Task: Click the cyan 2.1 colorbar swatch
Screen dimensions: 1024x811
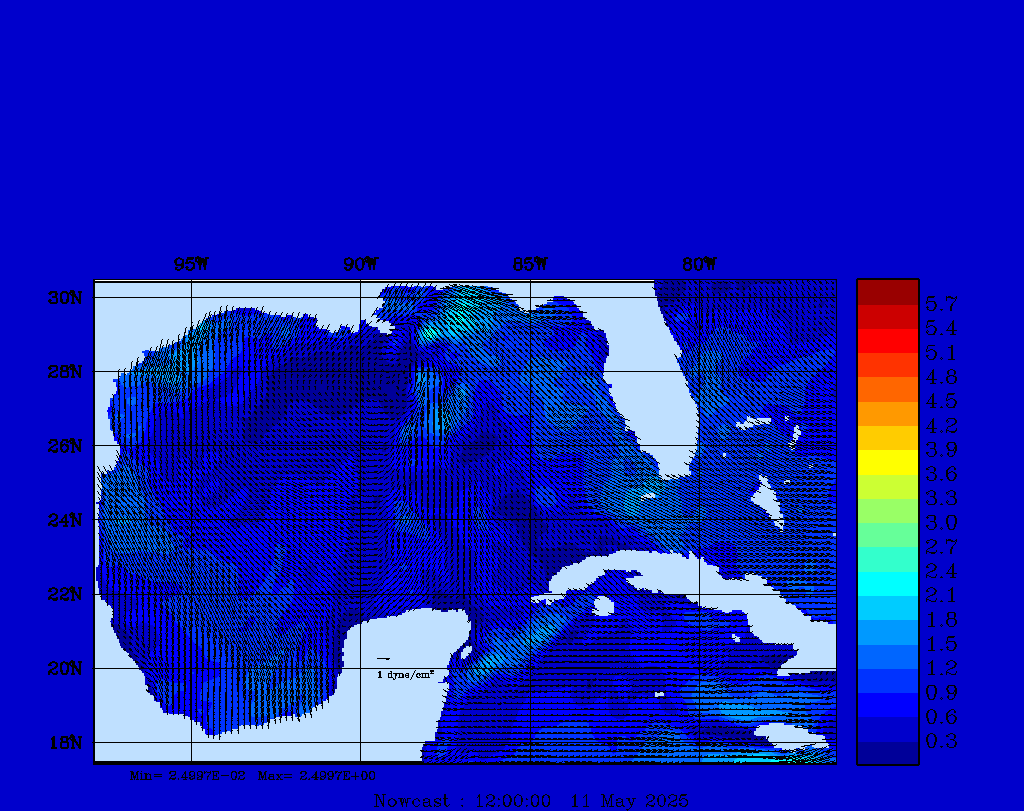Action: point(887,584)
